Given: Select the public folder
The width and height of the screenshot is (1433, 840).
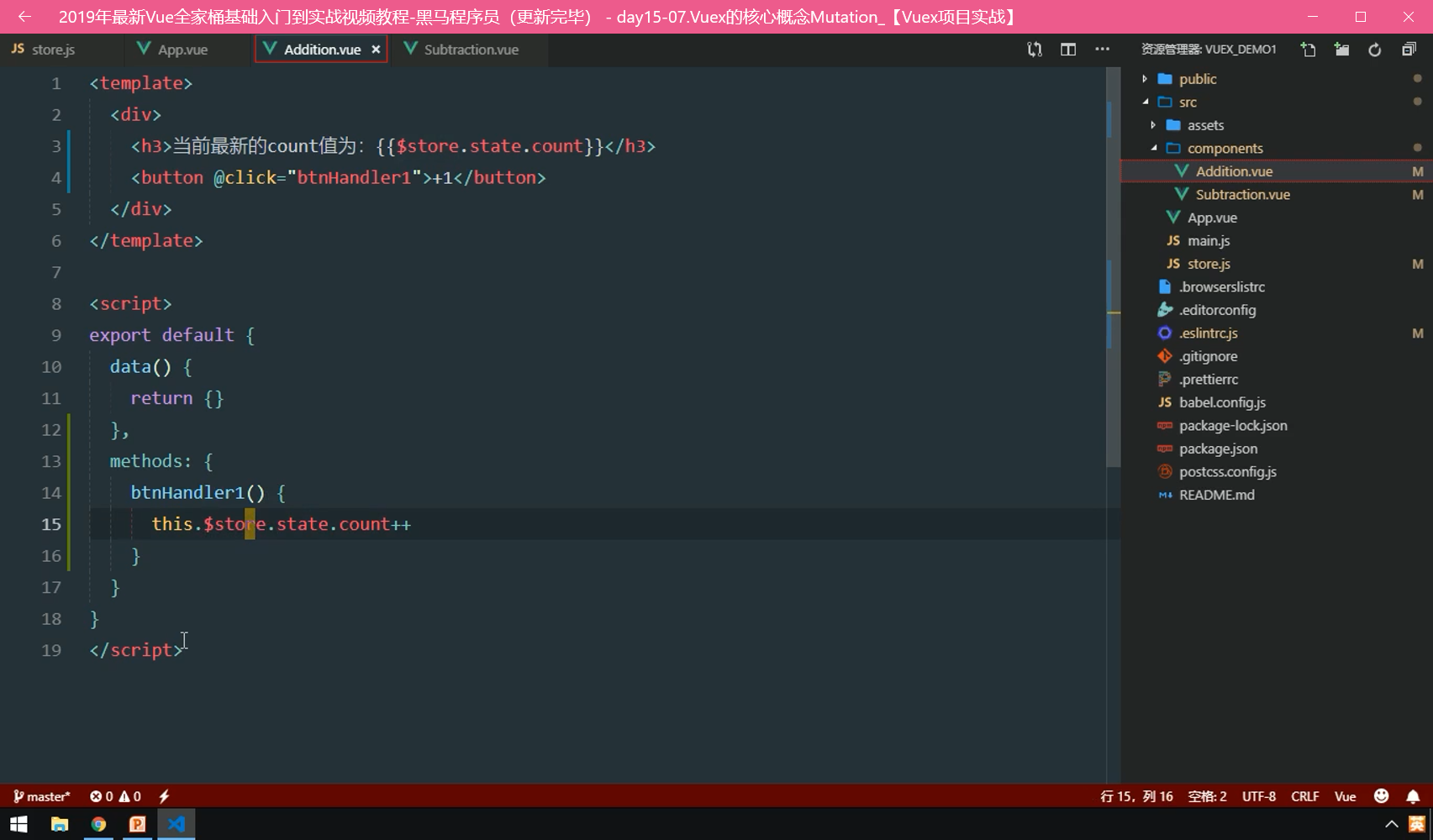Looking at the screenshot, I should (x=1277, y=79).
